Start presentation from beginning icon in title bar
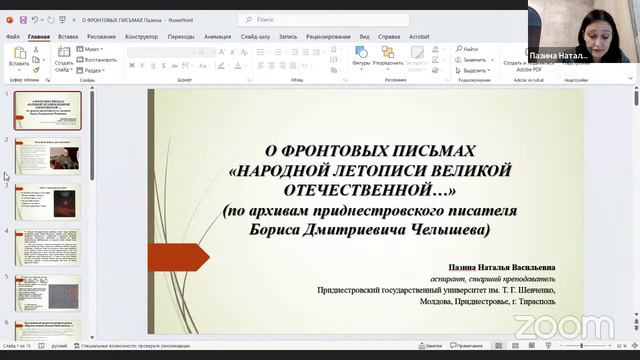The width and height of the screenshot is (640, 360). [x=62, y=20]
